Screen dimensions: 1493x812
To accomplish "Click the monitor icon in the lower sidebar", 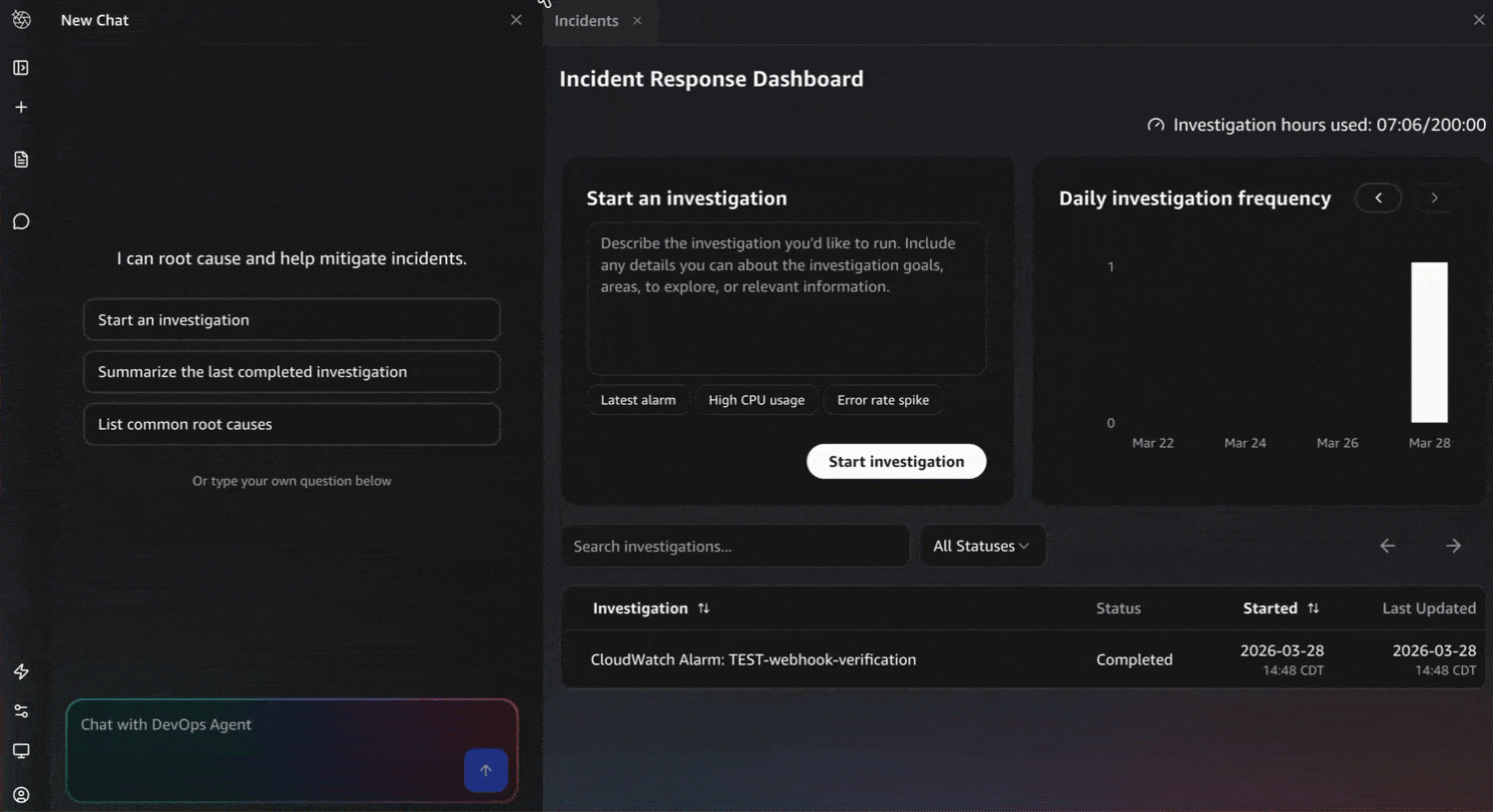I will click(x=21, y=750).
